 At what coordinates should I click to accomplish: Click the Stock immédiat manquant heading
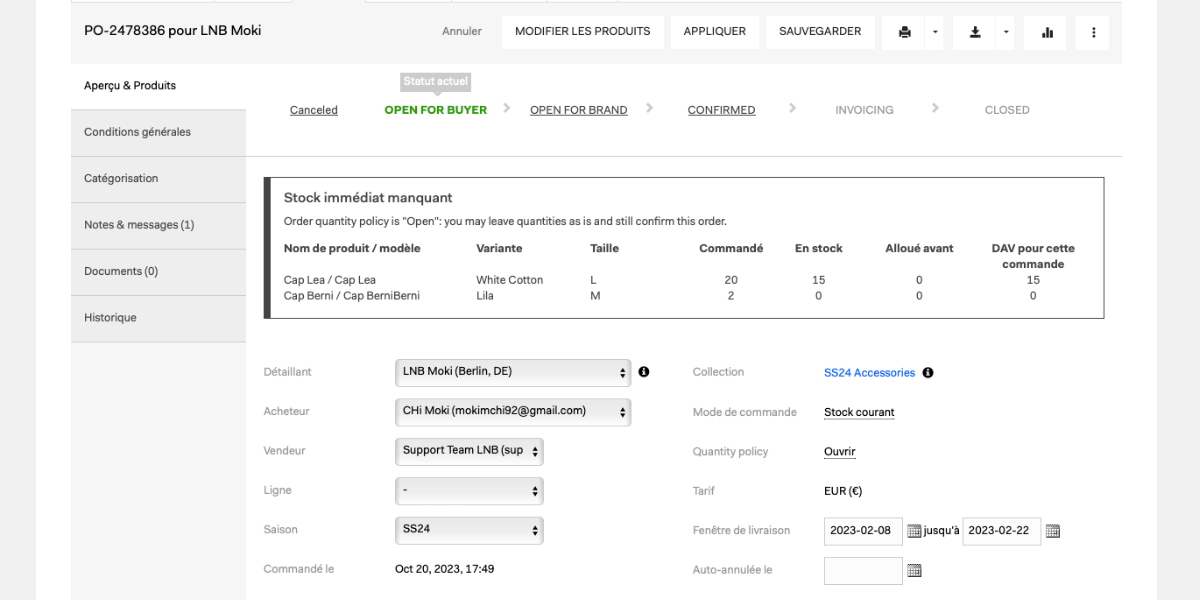point(368,198)
